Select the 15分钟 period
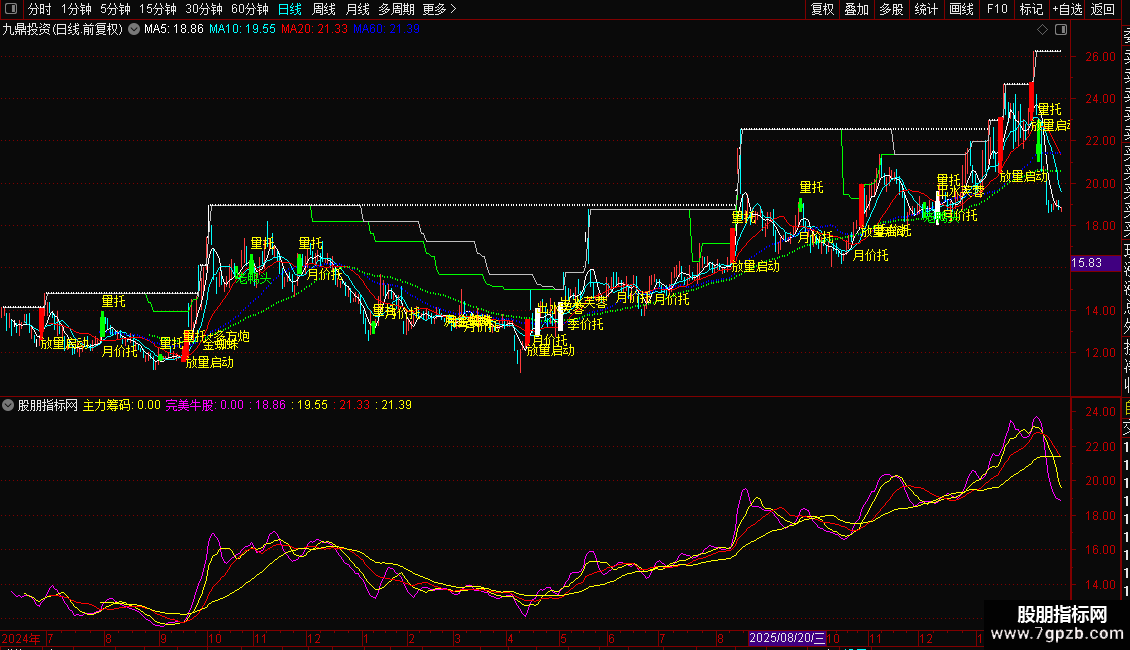This screenshot has width=1130, height=650. click(x=158, y=9)
